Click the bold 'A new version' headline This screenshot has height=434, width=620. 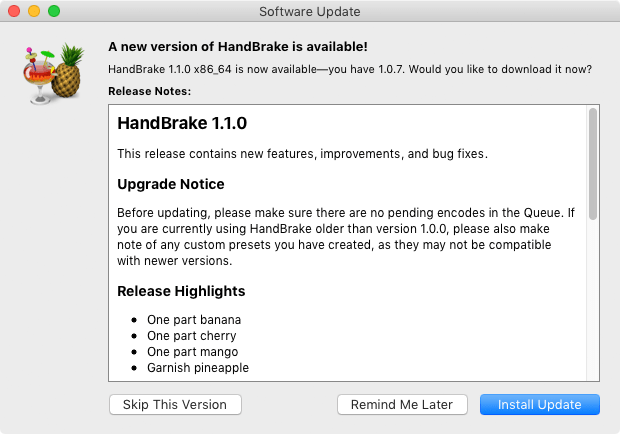coord(238,46)
